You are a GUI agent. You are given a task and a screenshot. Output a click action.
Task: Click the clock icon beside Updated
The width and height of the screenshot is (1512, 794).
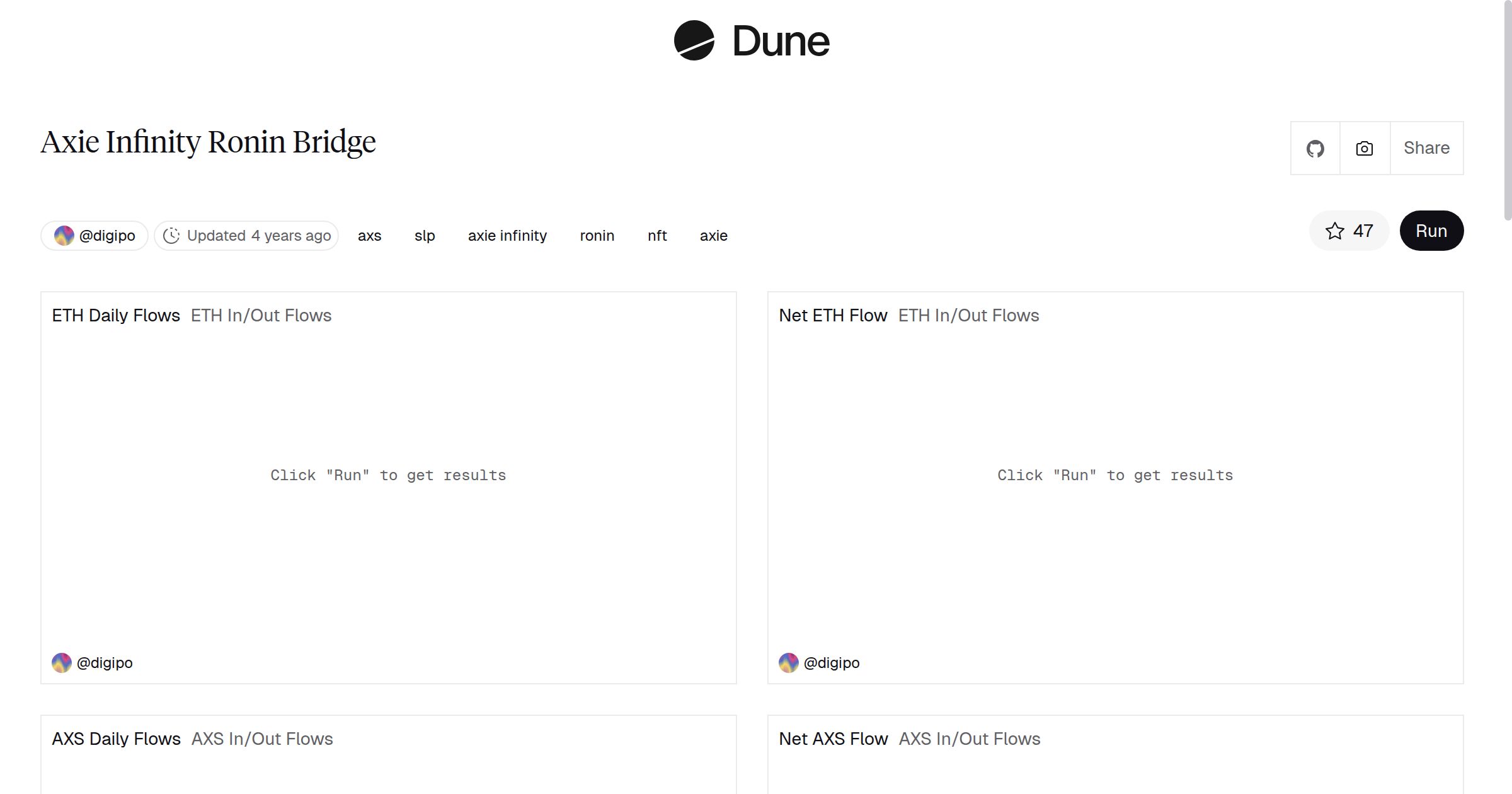tap(171, 236)
